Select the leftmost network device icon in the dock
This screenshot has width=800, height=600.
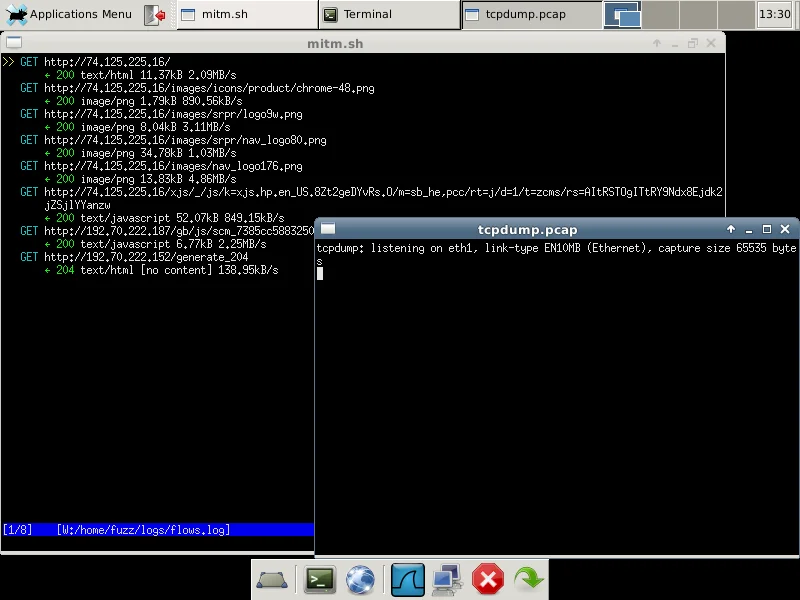pyautogui.click(x=272, y=579)
